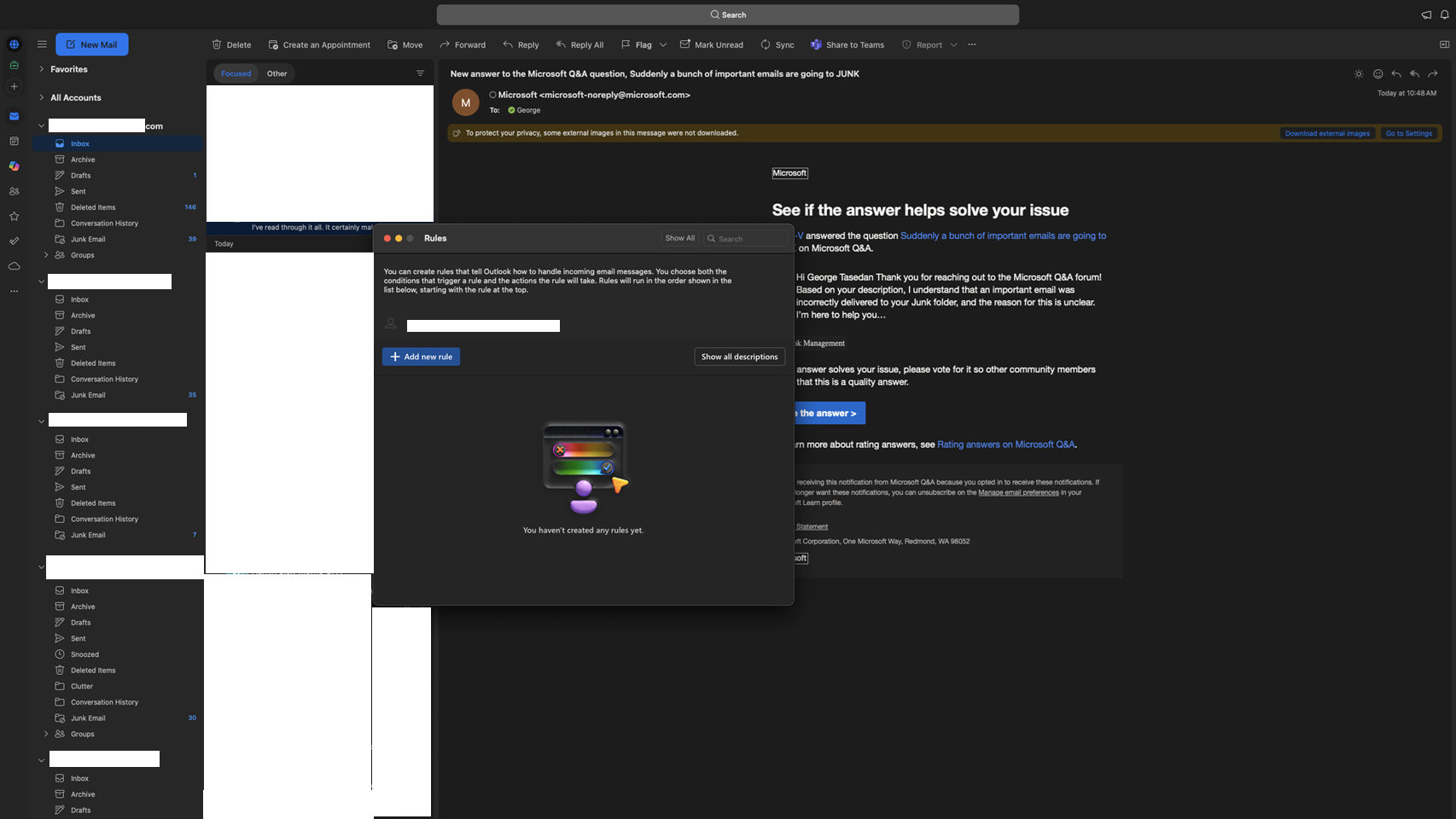Open Manage email preferences link
This screenshot has width=1456, height=819.
[1018, 492]
